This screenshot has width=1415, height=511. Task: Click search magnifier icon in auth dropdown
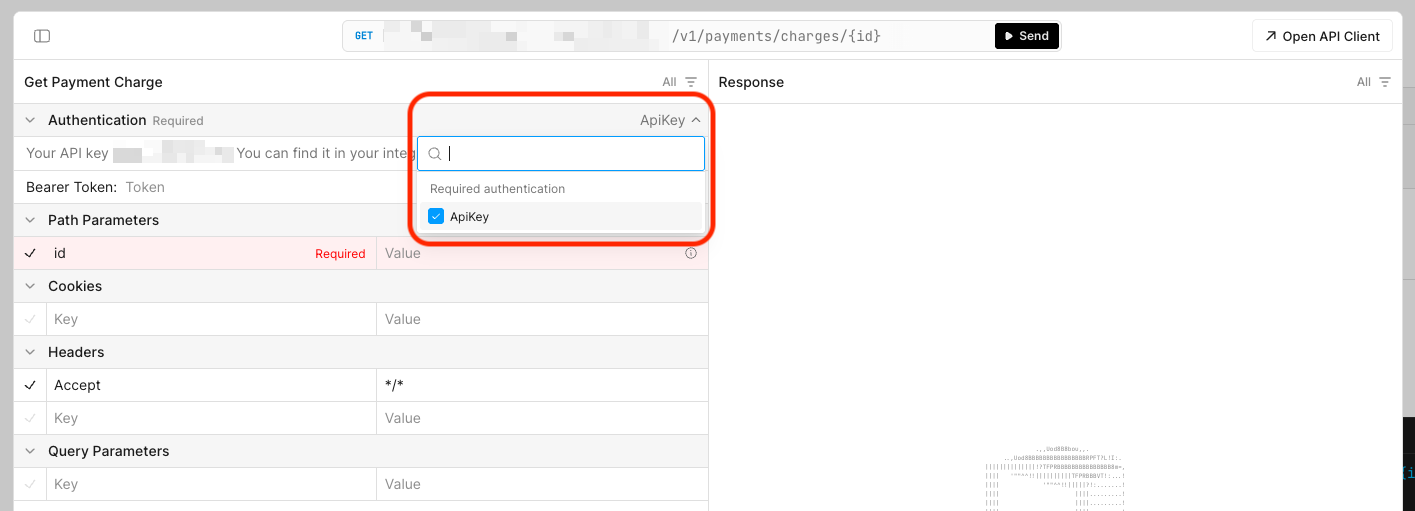(435, 154)
